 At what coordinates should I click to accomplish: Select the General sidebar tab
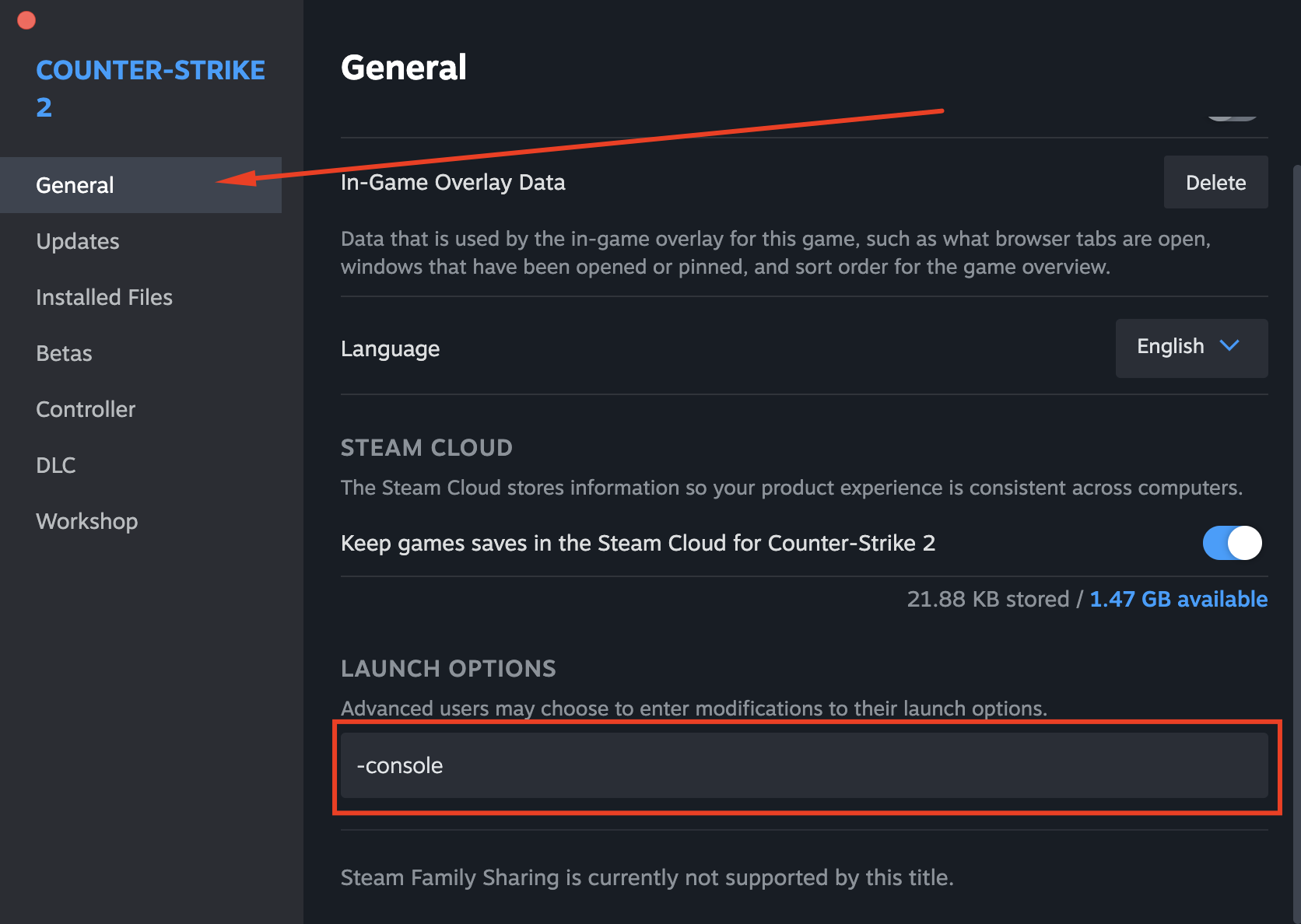(x=75, y=185)
